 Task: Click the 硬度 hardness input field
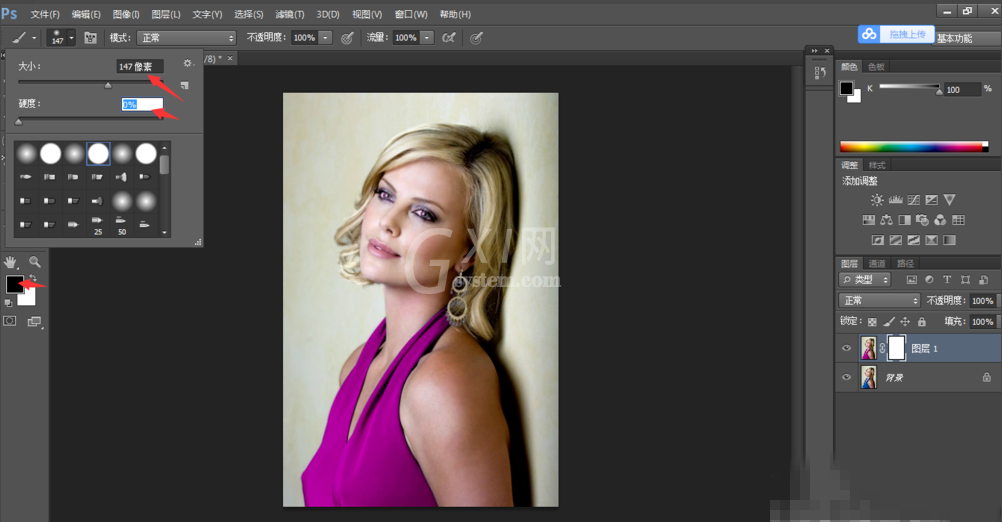coord(143,104)
